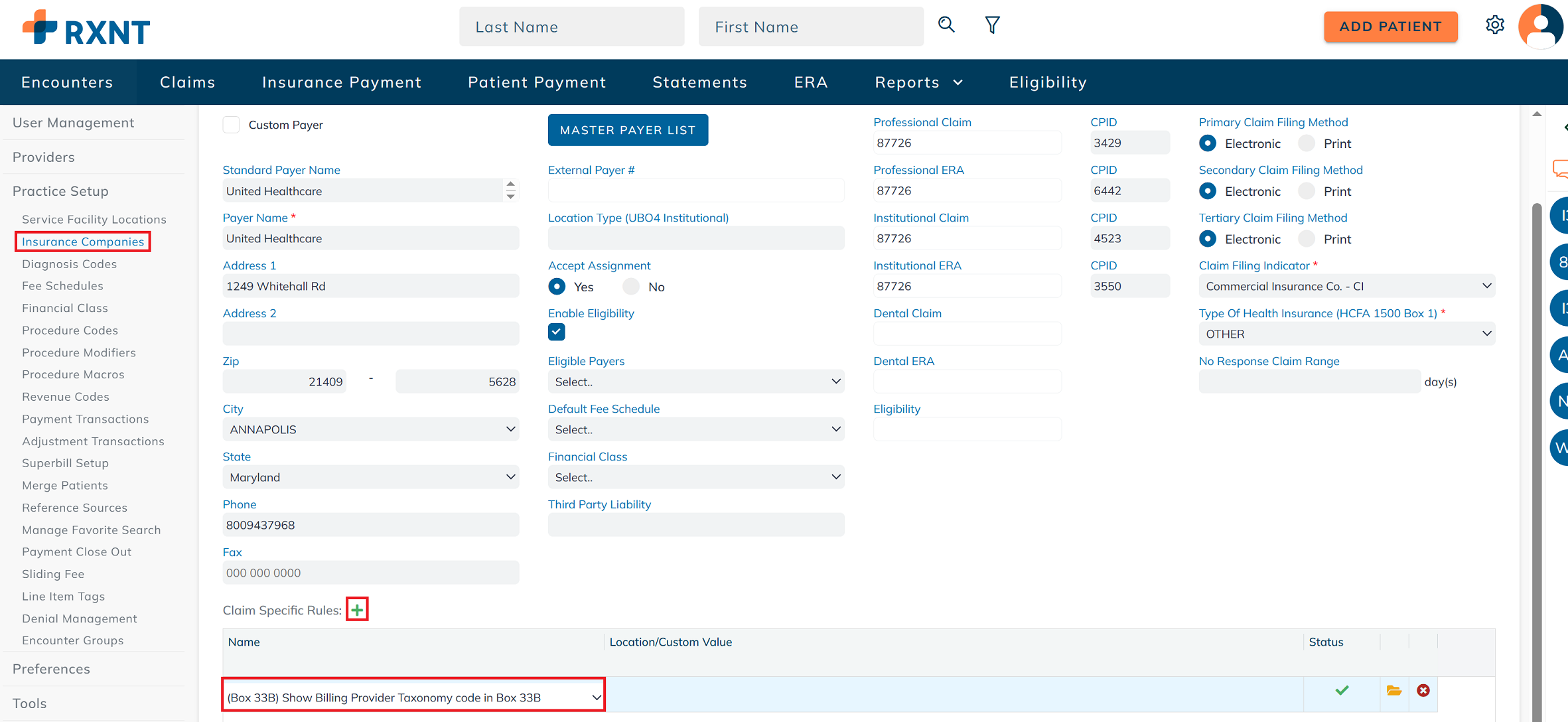Image resolution: width=1568 pixels, height=722 pixels.
Task: Click the Professional Claim payer ID field
Action: tap(967, 143)
